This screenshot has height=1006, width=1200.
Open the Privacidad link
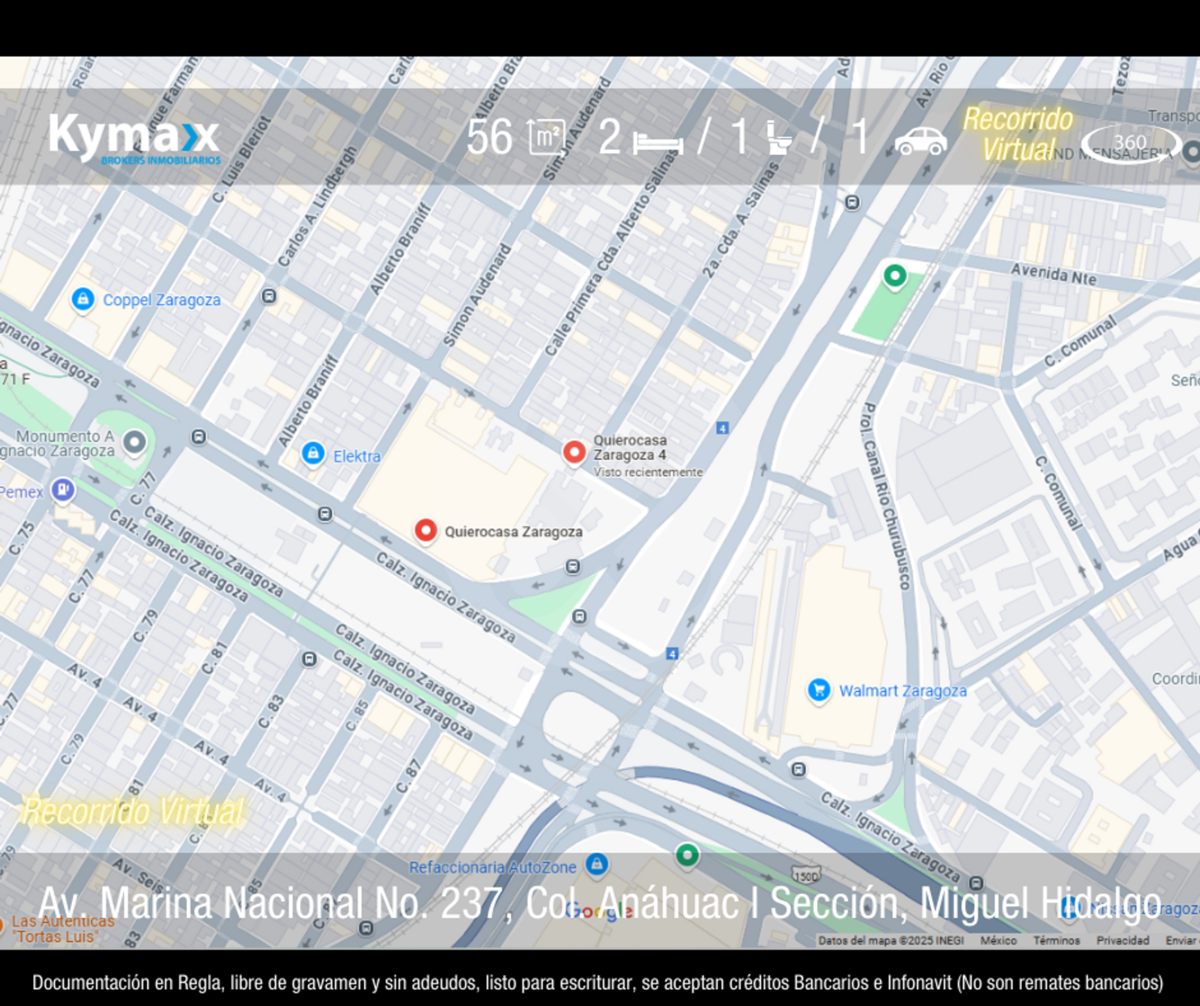click(x=1123, y=941)
